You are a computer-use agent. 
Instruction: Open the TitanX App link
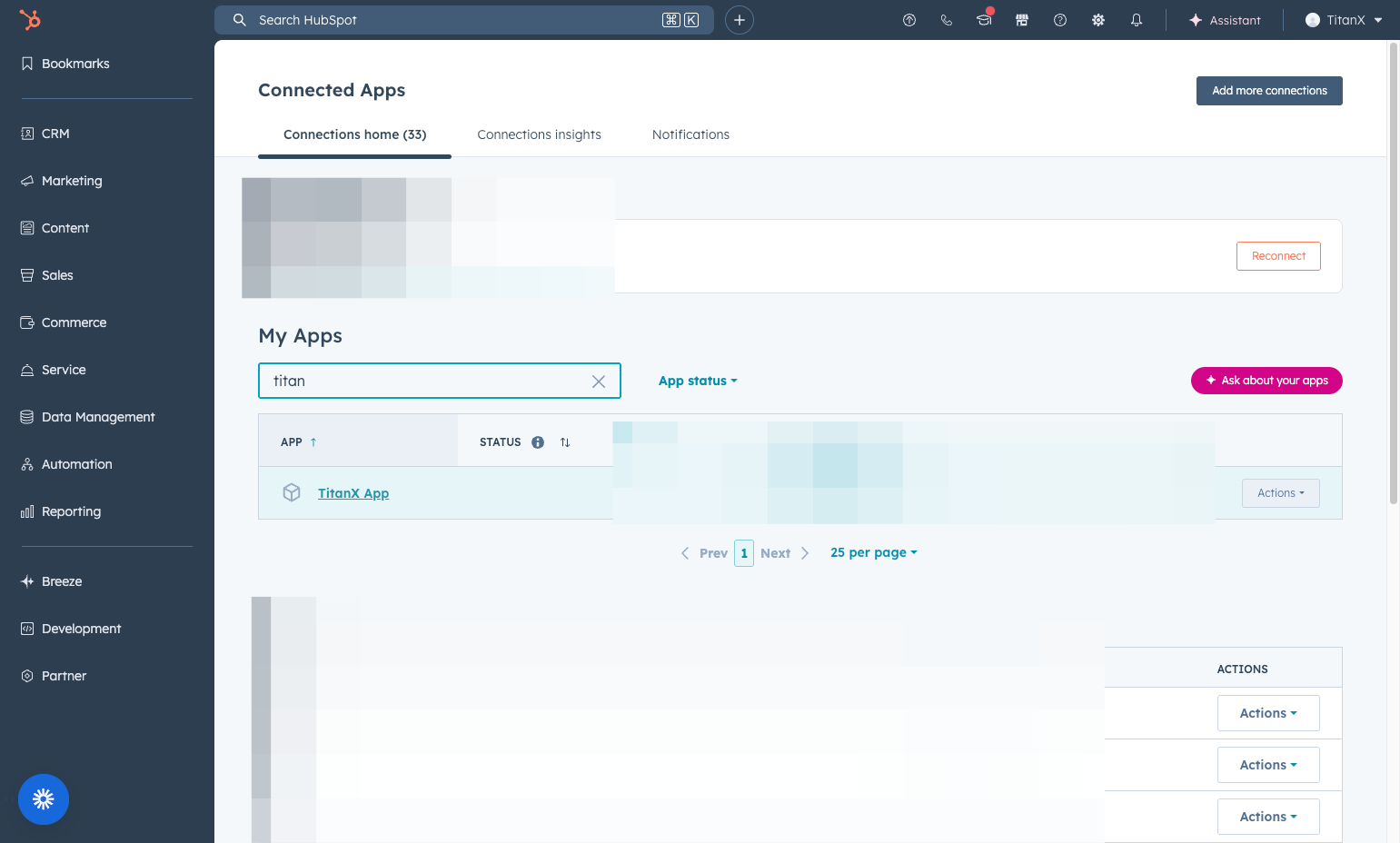click(x=353, y=493)
